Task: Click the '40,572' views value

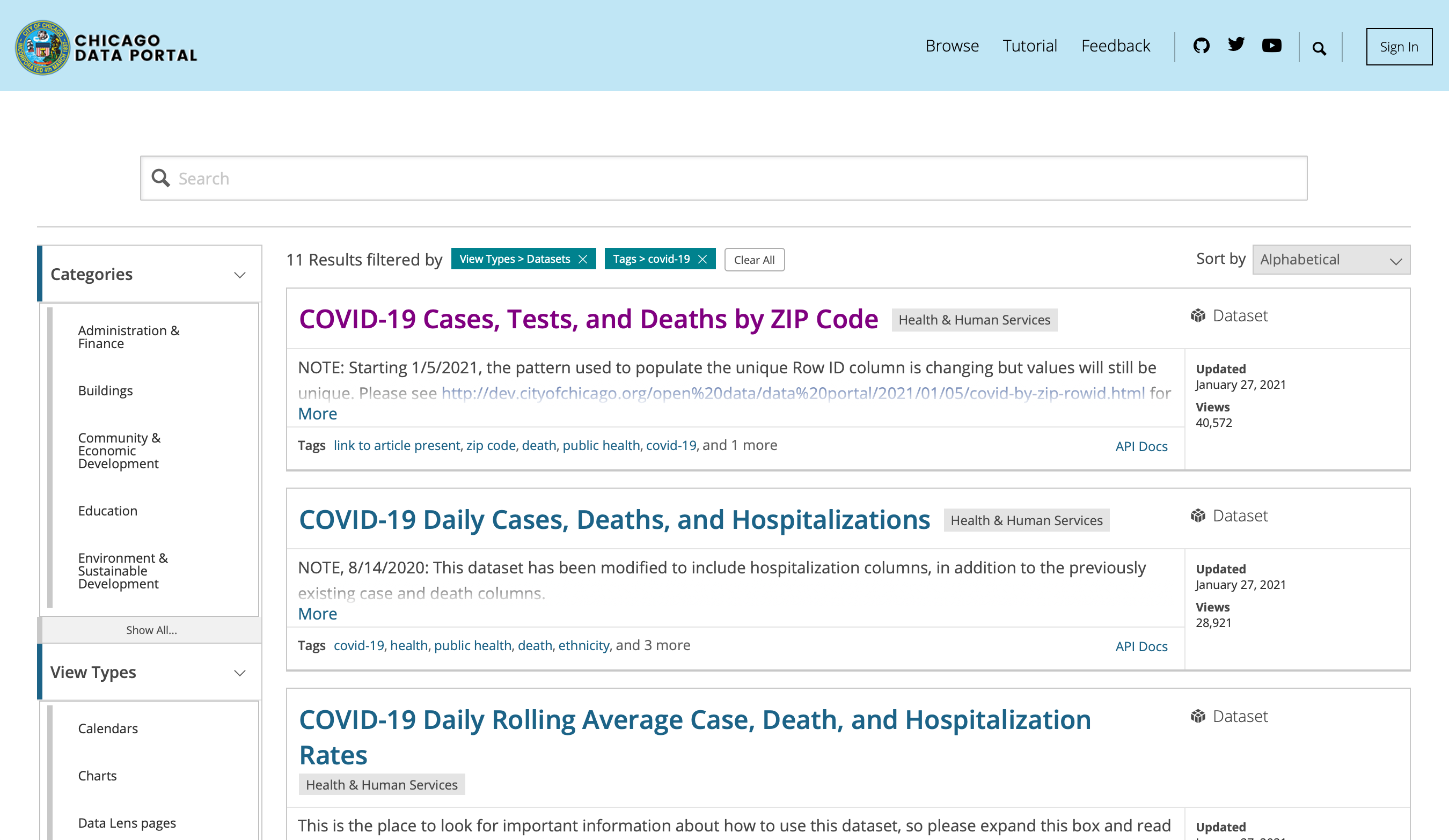Action: click(1214, 423)
